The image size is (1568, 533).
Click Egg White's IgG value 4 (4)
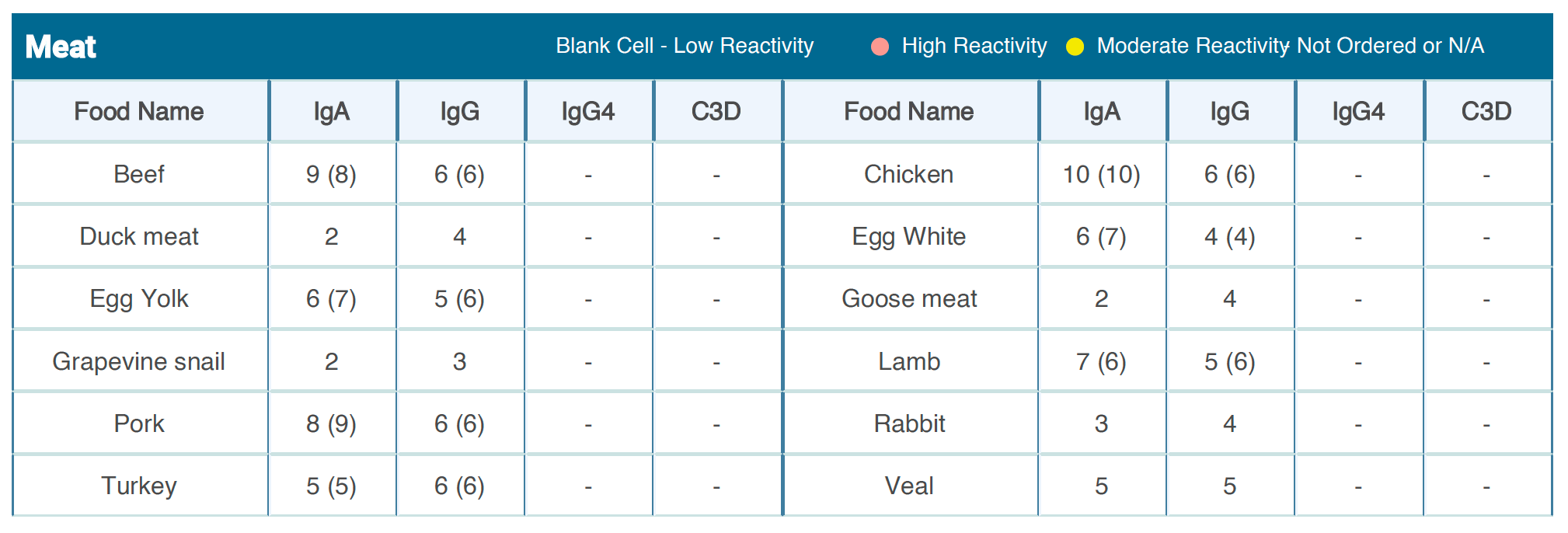coord(1229,236)
